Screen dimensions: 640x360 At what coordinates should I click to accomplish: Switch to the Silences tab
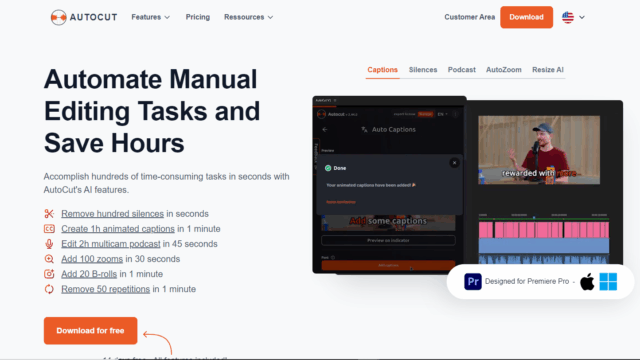point(423,70)
